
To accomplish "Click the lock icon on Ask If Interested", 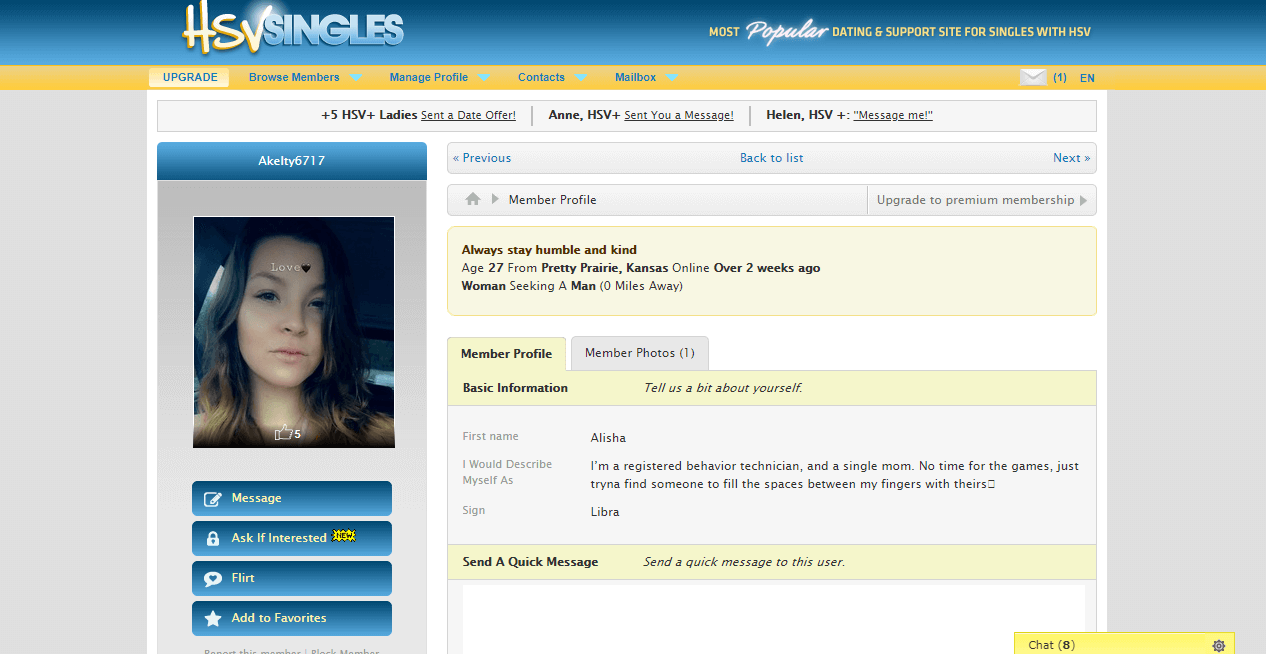I will pos(213,539).
